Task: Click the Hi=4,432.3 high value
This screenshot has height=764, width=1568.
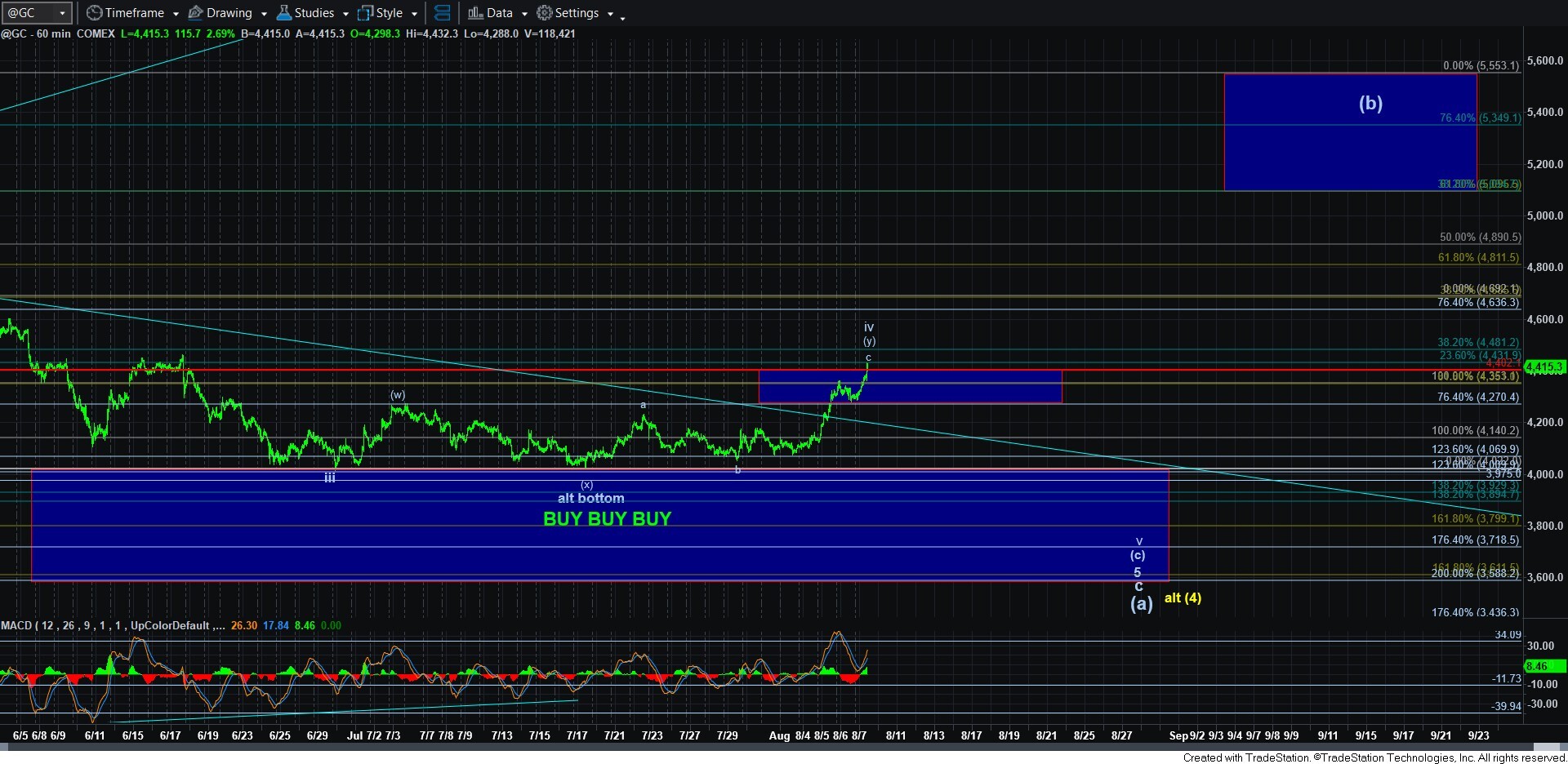Action: [x=432, y=33]
